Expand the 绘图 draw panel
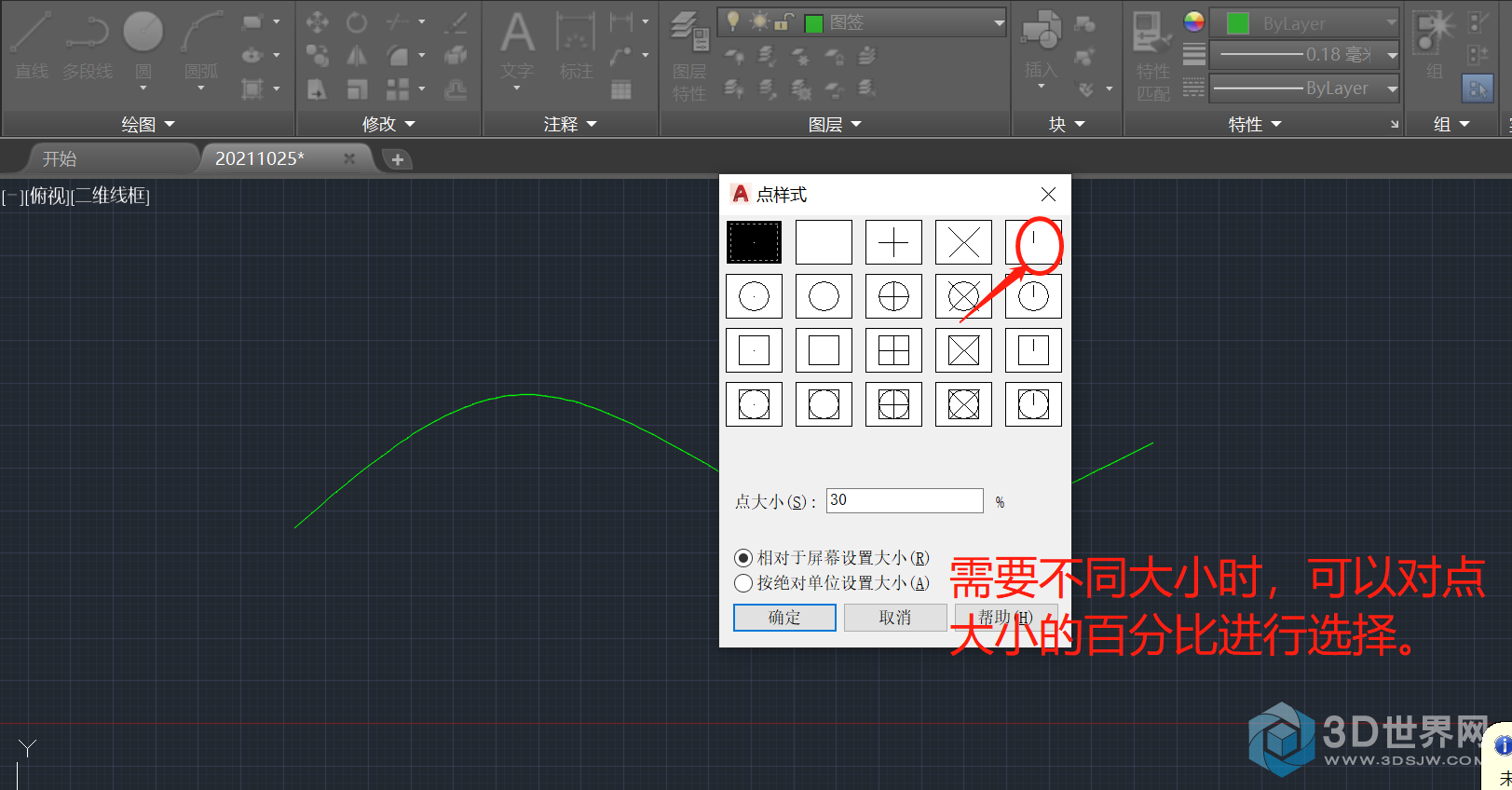The width and height of the screenshot is (1512, 790). tap(148, 124)
